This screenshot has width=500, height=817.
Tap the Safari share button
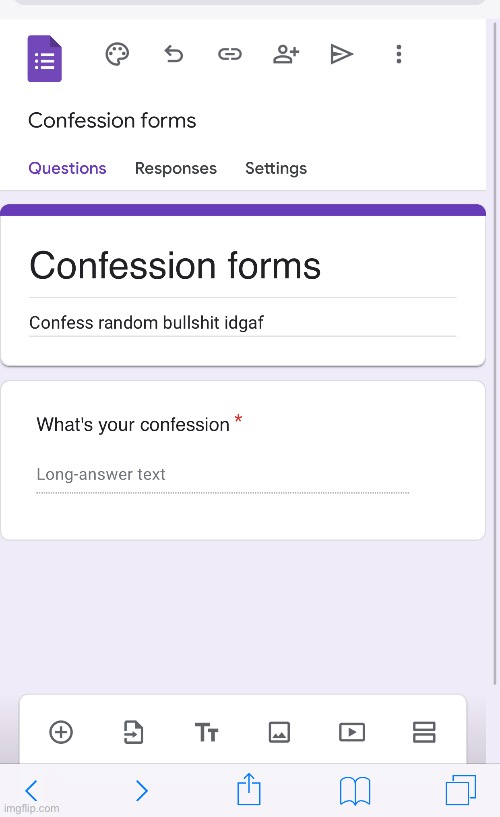tap(249, 789)
